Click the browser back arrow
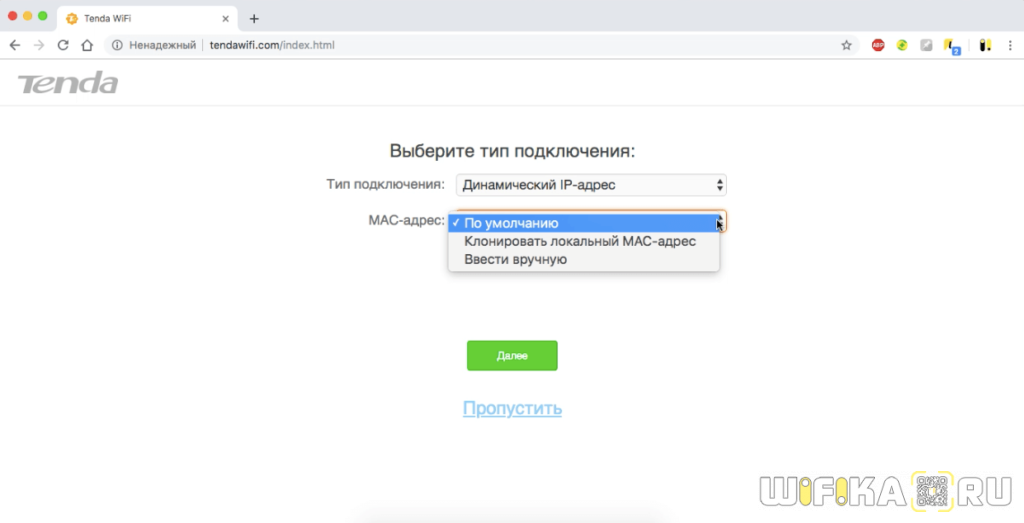1024x523 pixels. (x=14, y=45)
